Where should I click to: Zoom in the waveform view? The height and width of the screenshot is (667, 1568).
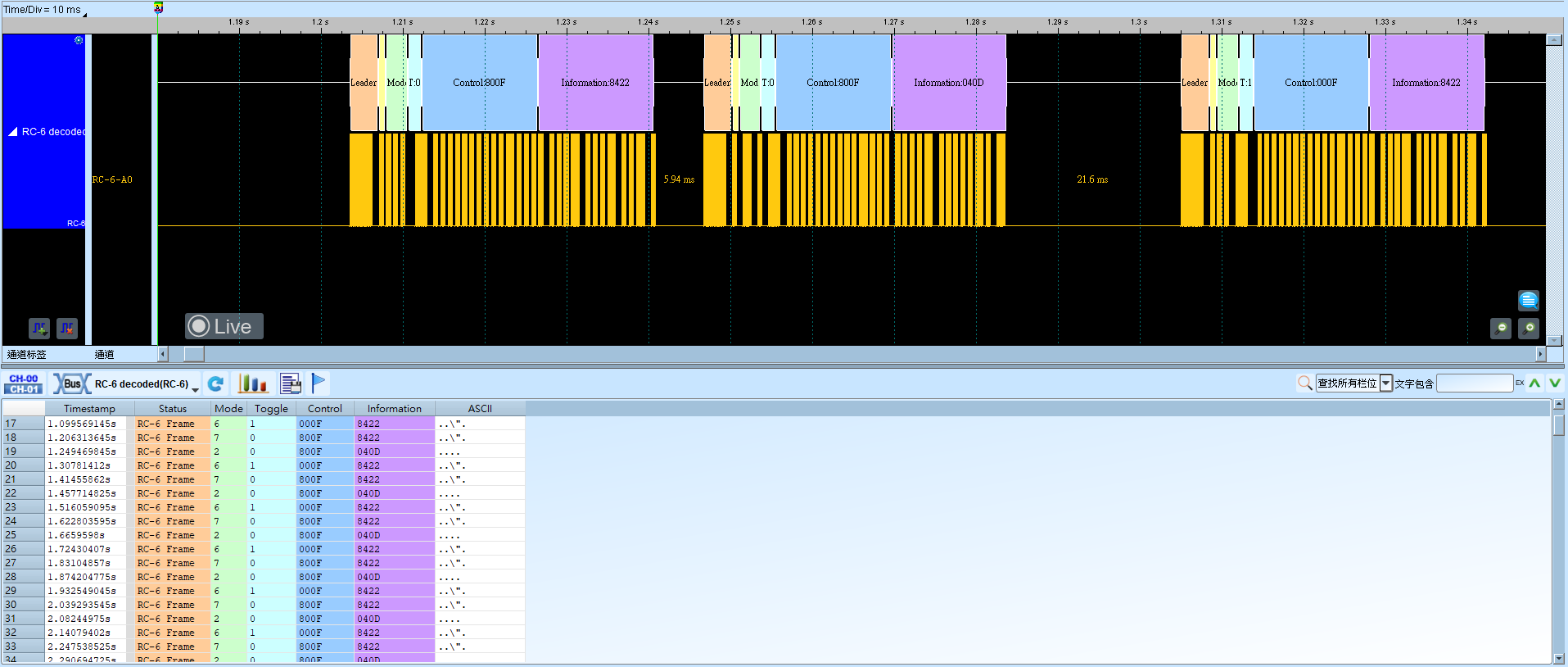click(1529, 329)
